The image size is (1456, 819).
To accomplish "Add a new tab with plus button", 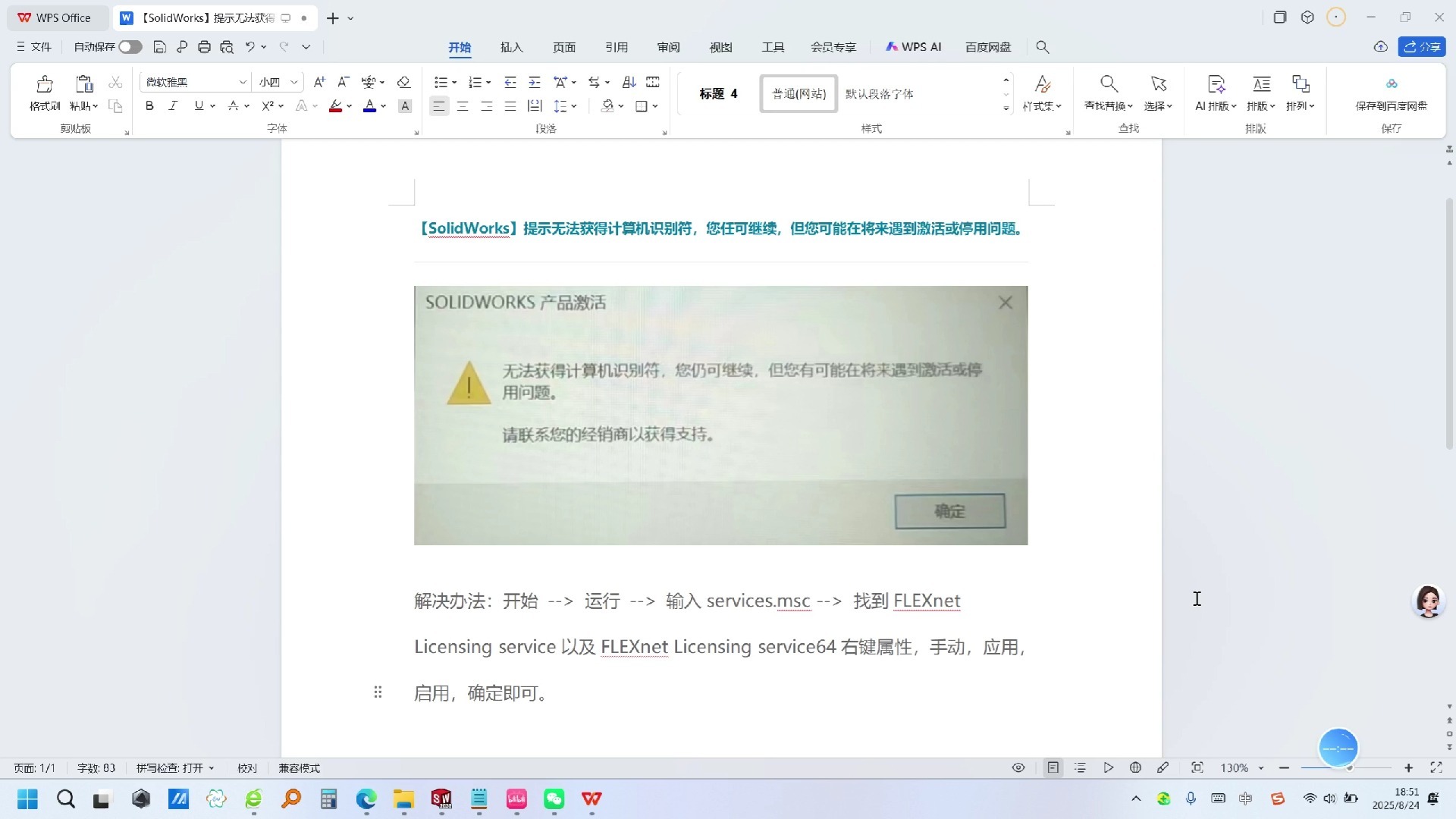I will [332, 18].
